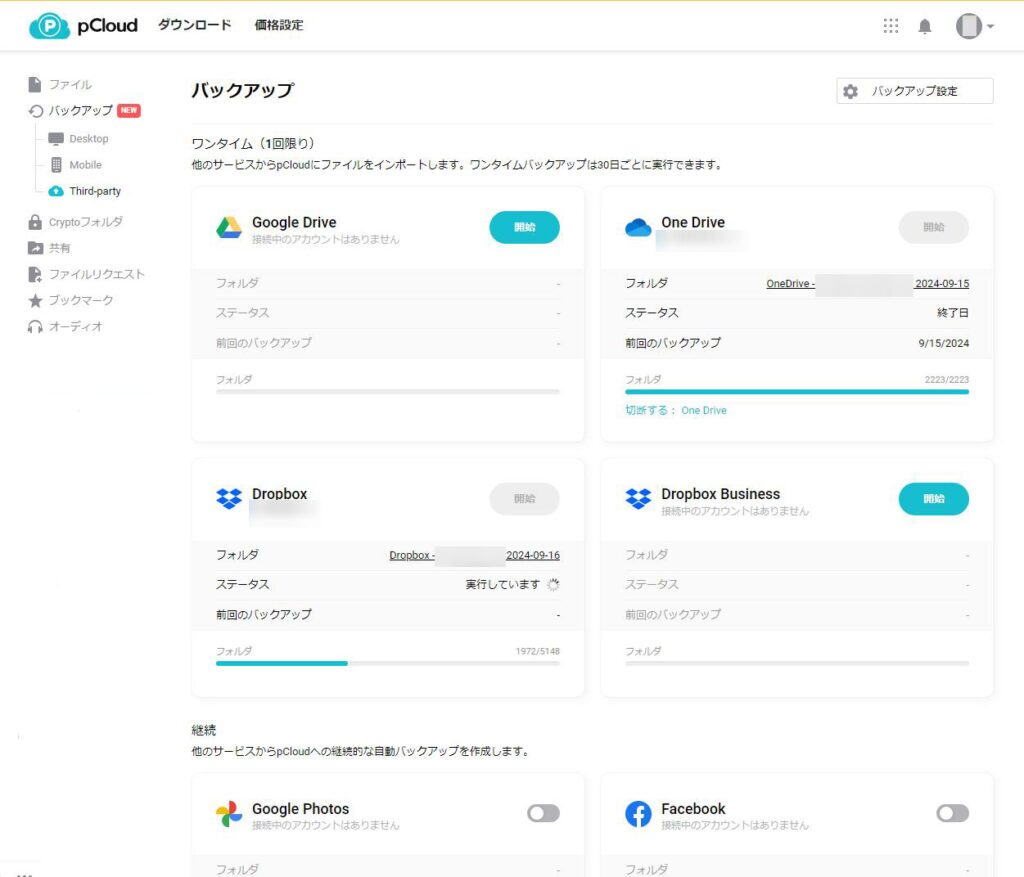Click the NEW badge beside バックアップ
This screenshot has height=877, width=1024.
point(129,110)
